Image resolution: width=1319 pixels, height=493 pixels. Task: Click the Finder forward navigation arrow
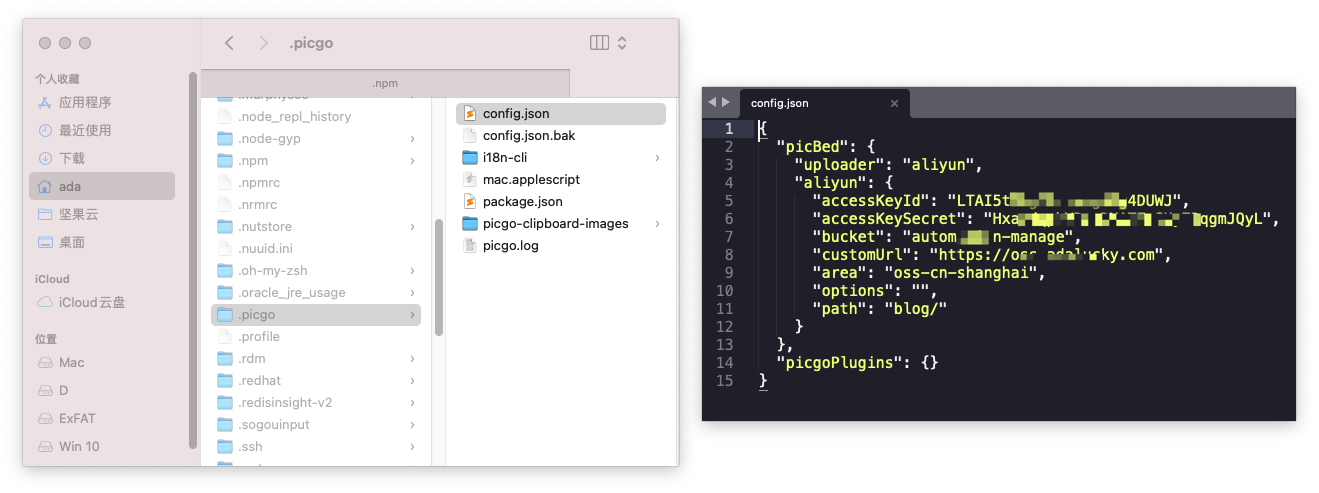point(263,43)
